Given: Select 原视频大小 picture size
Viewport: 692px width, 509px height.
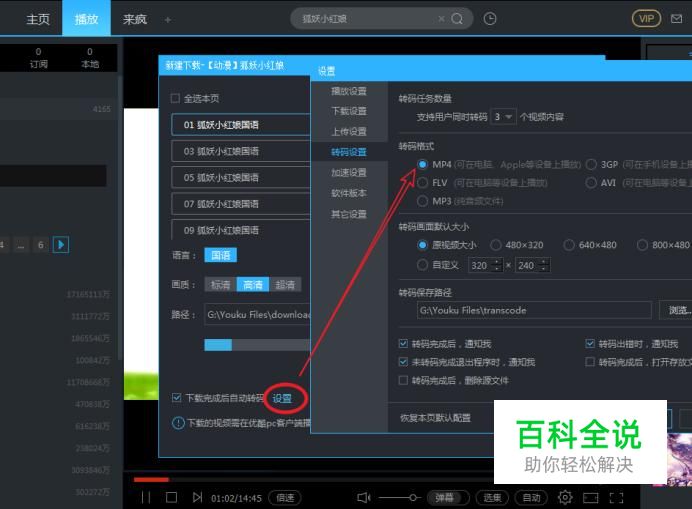Looking at the screenshot, I should tap(422, 245).
